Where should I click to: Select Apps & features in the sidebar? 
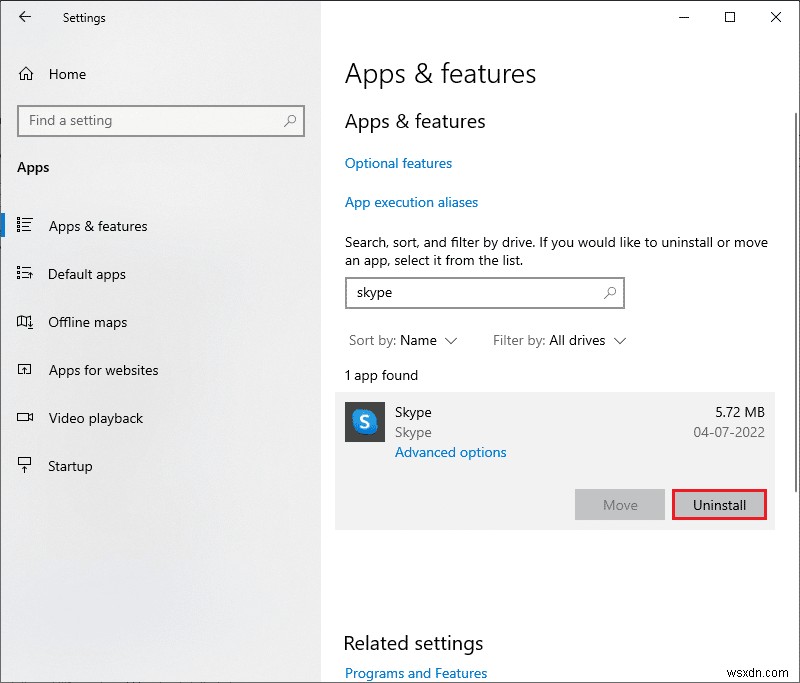coord(97,226)
